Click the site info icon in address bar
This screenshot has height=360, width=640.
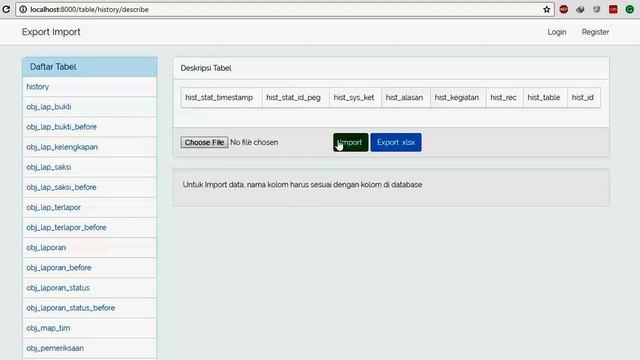[x=23, y=9]
